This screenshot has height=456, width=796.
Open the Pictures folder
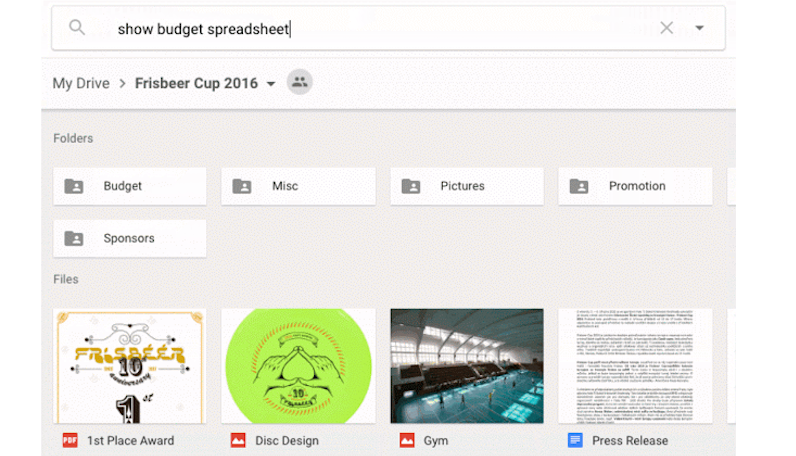(x=467, y=186)
